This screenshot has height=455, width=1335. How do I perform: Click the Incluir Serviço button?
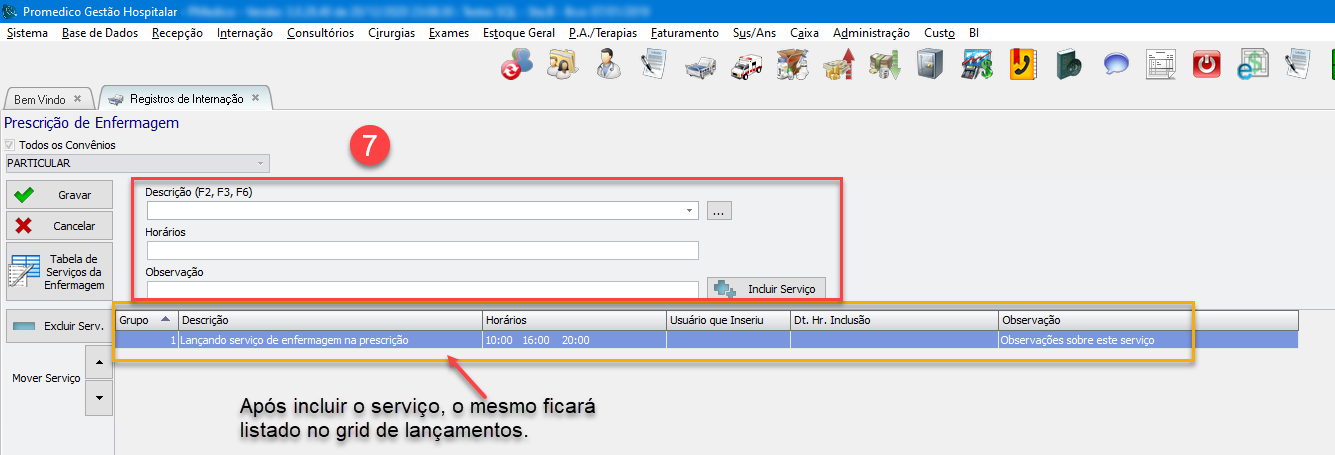coord(767,289)
